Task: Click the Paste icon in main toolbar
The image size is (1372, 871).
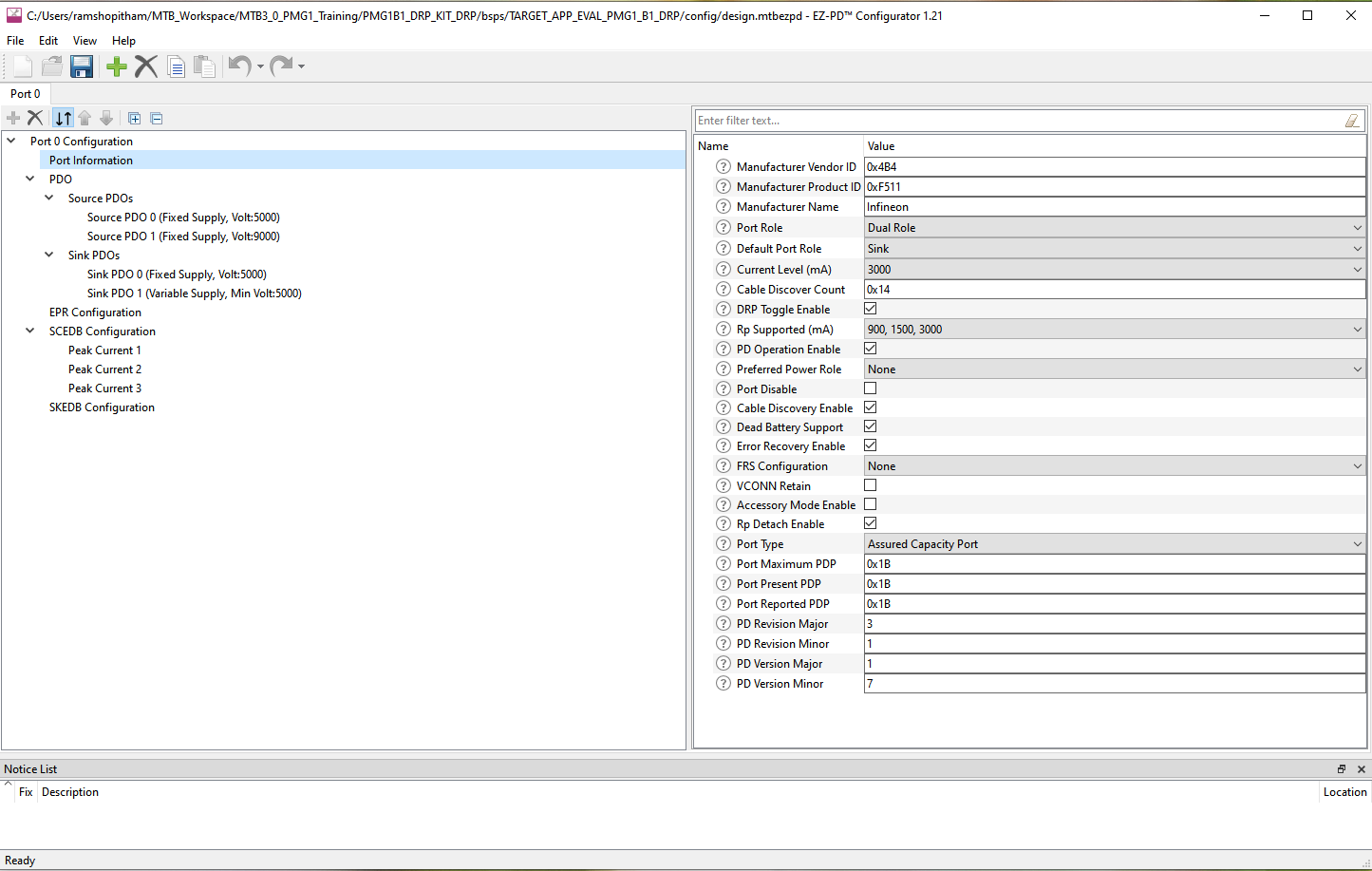Action: tap(204, 66)
